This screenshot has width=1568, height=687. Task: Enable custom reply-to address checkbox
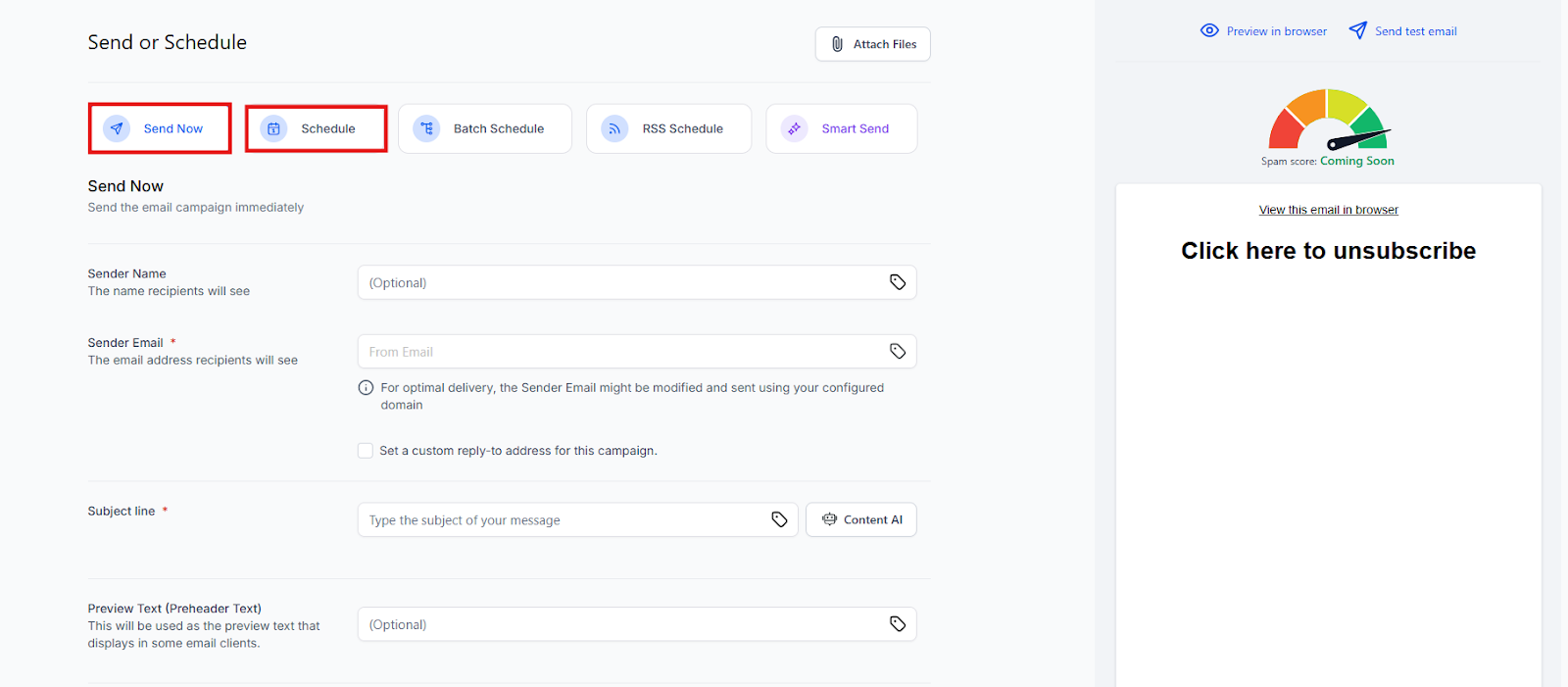click(x=366, y=451)
